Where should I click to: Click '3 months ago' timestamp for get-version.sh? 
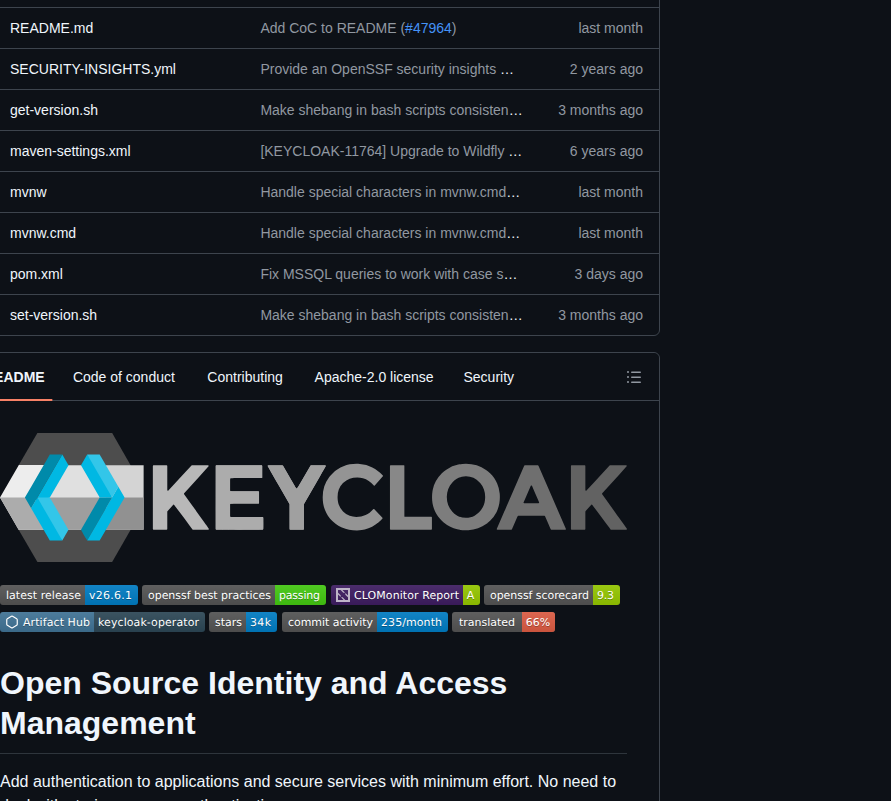[601, 110]
